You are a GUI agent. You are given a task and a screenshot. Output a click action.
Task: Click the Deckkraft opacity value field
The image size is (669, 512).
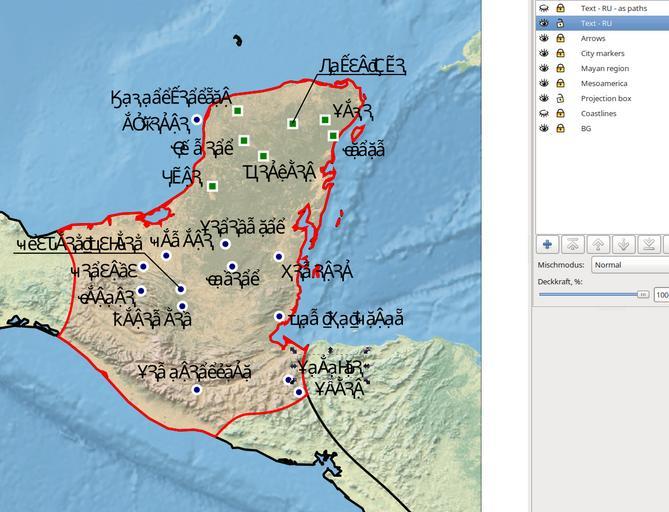(661, 295)
